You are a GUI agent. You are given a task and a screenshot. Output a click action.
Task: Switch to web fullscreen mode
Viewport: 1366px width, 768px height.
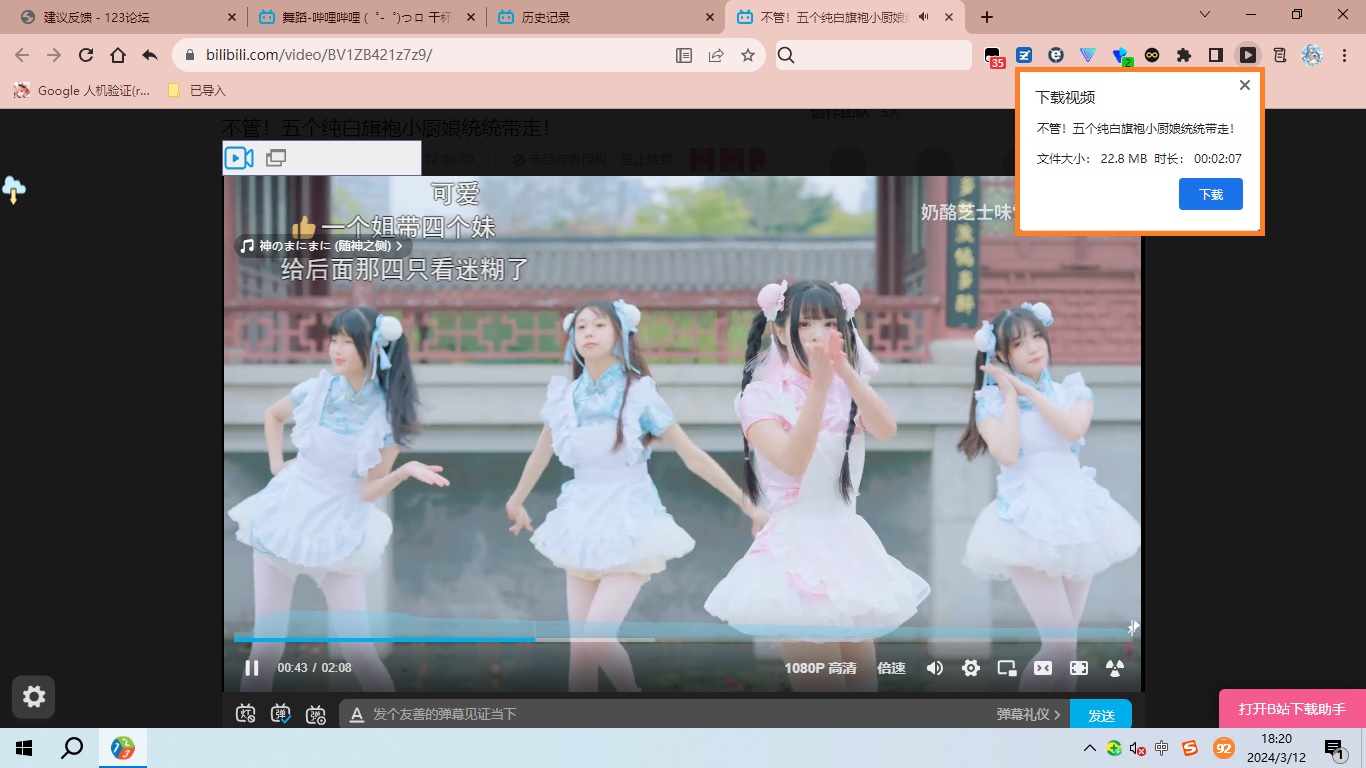pyautogui.click(x=1079, y=668)
